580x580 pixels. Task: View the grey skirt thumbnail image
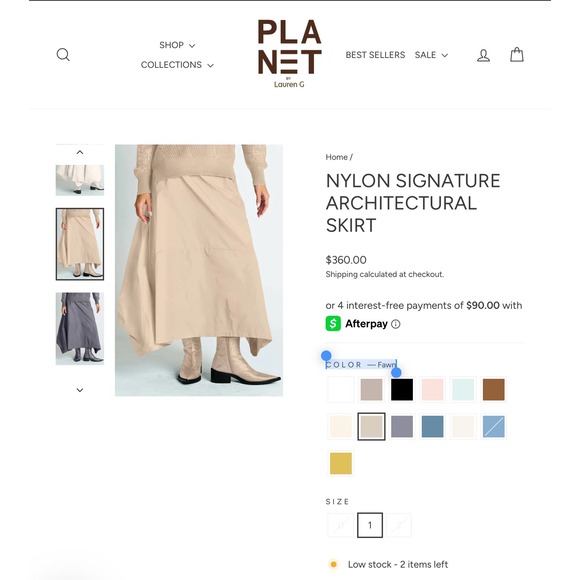point(80,328)
